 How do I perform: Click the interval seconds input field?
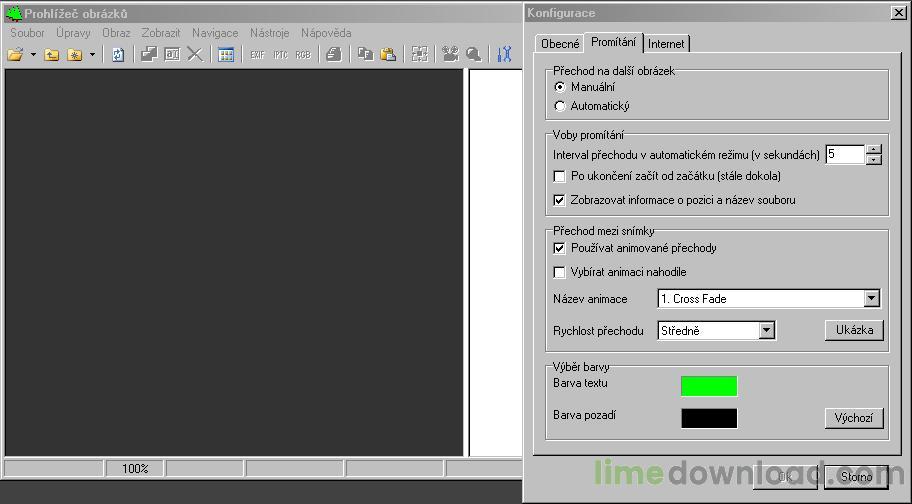click(845, 155)
